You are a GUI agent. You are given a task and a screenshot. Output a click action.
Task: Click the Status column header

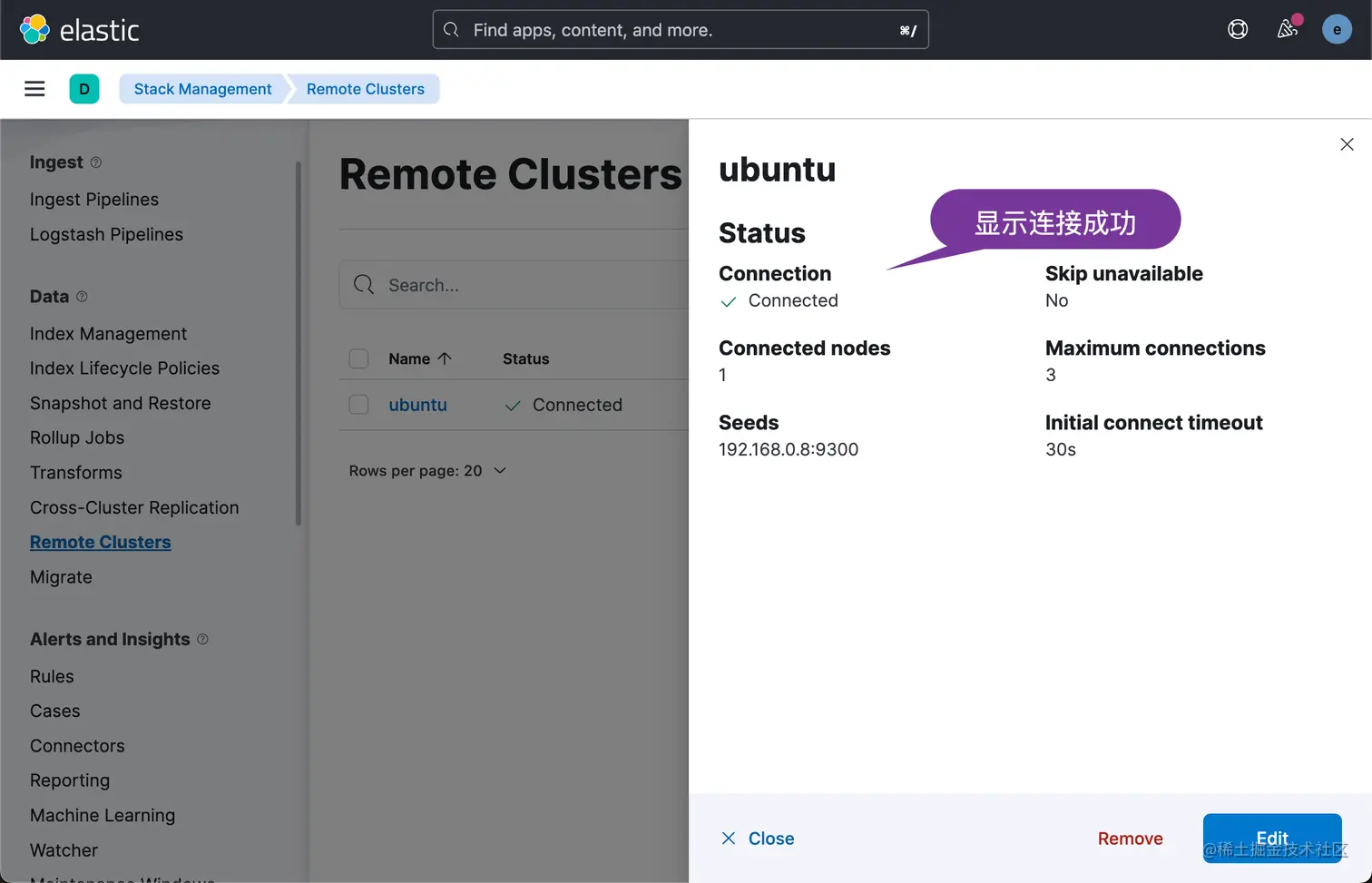click(x=525, y=358)
